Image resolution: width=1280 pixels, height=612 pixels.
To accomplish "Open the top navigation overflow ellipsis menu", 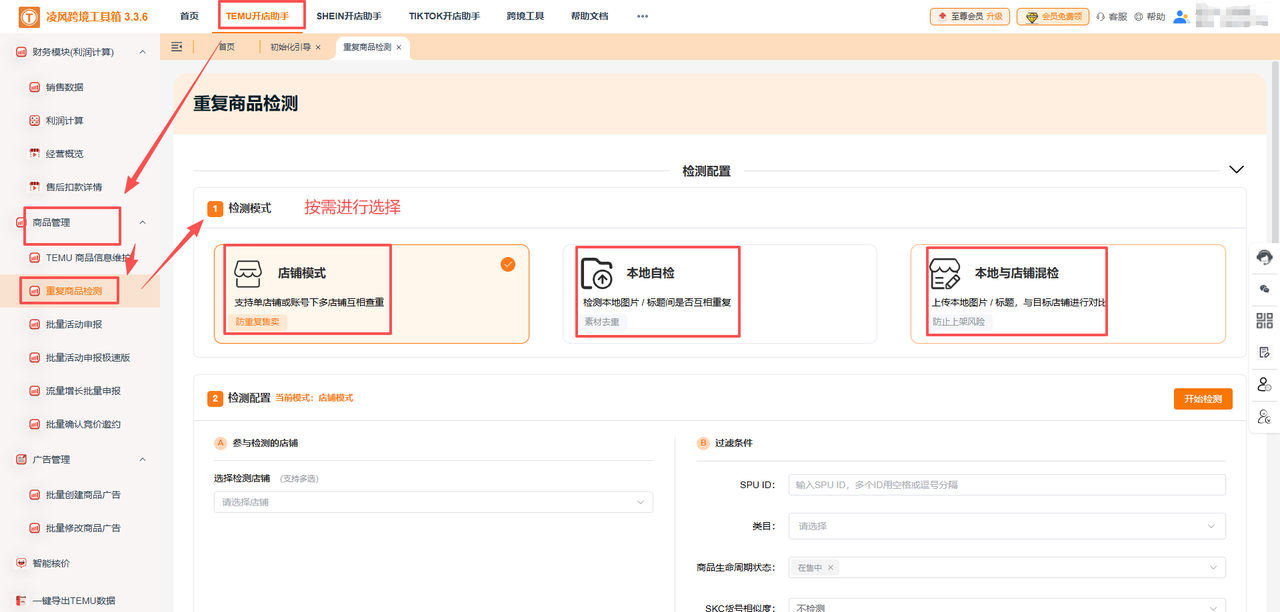I will (x=642, y=16).
